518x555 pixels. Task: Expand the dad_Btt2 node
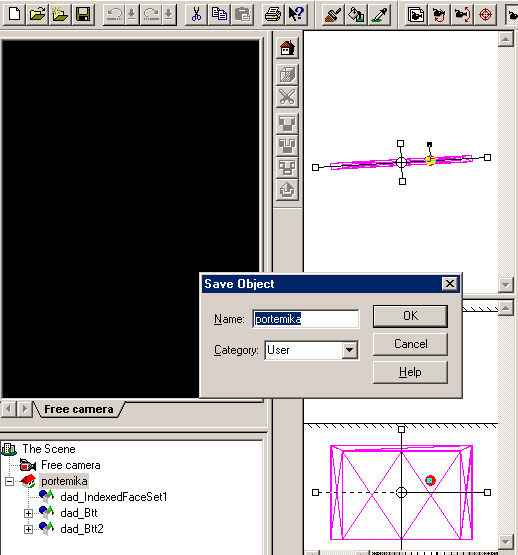point(28,529)
